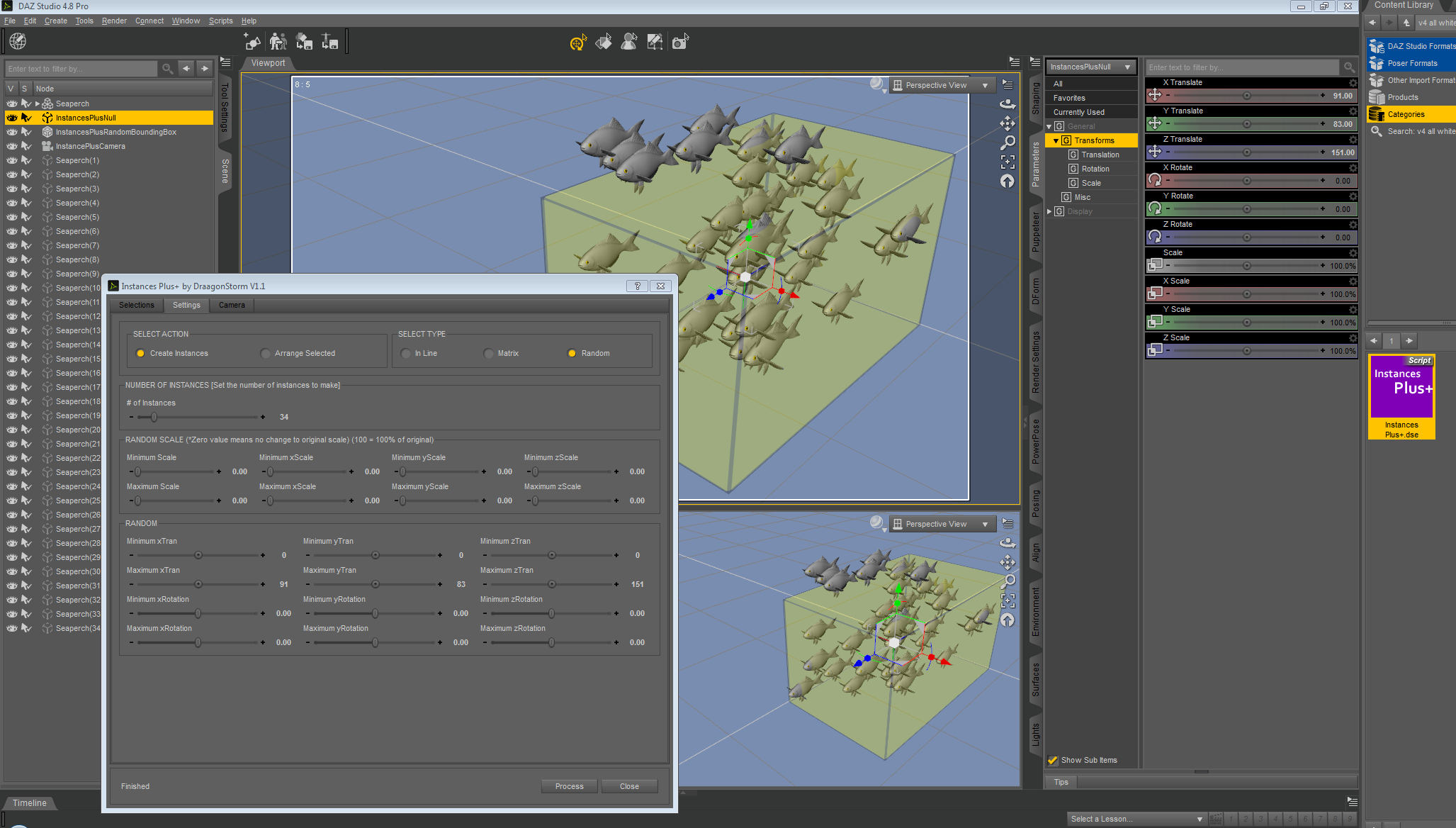
Task: Click the globe icon in toolbar
Action: click(x=18, y=41)
